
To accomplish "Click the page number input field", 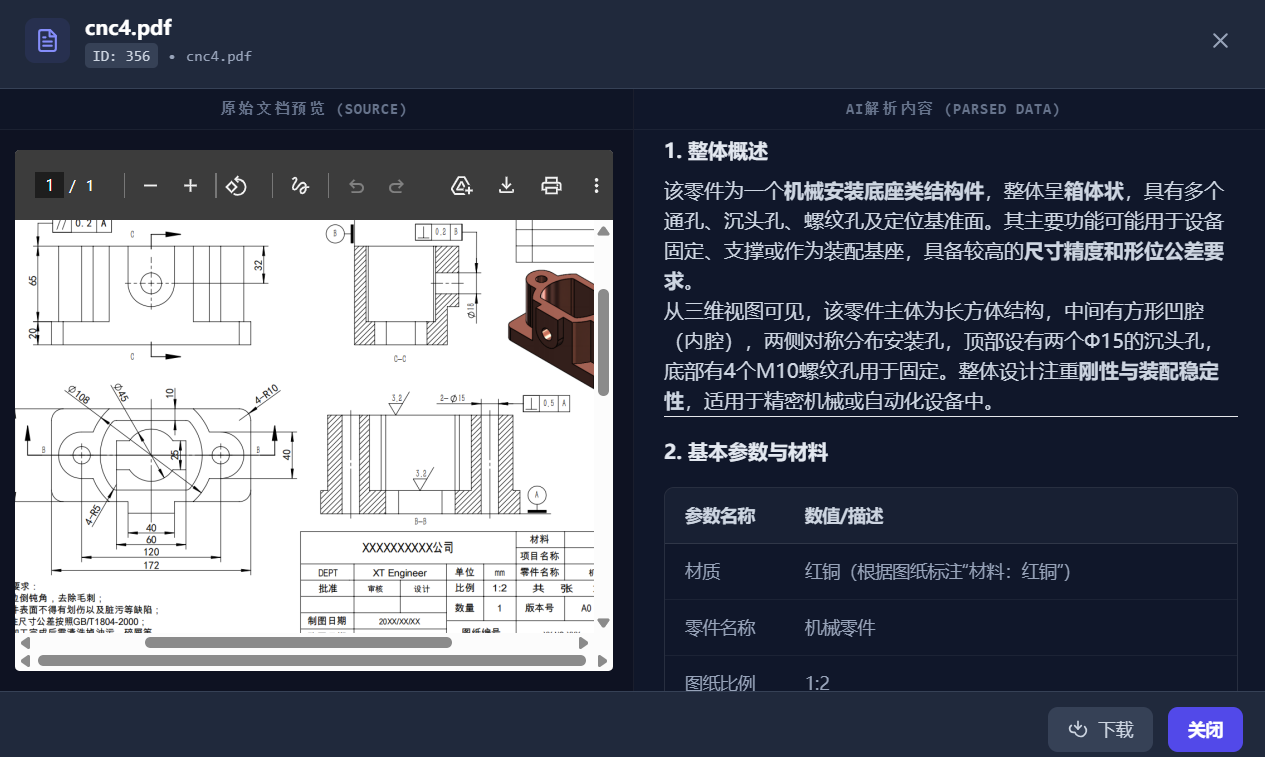I will point(49,186).
